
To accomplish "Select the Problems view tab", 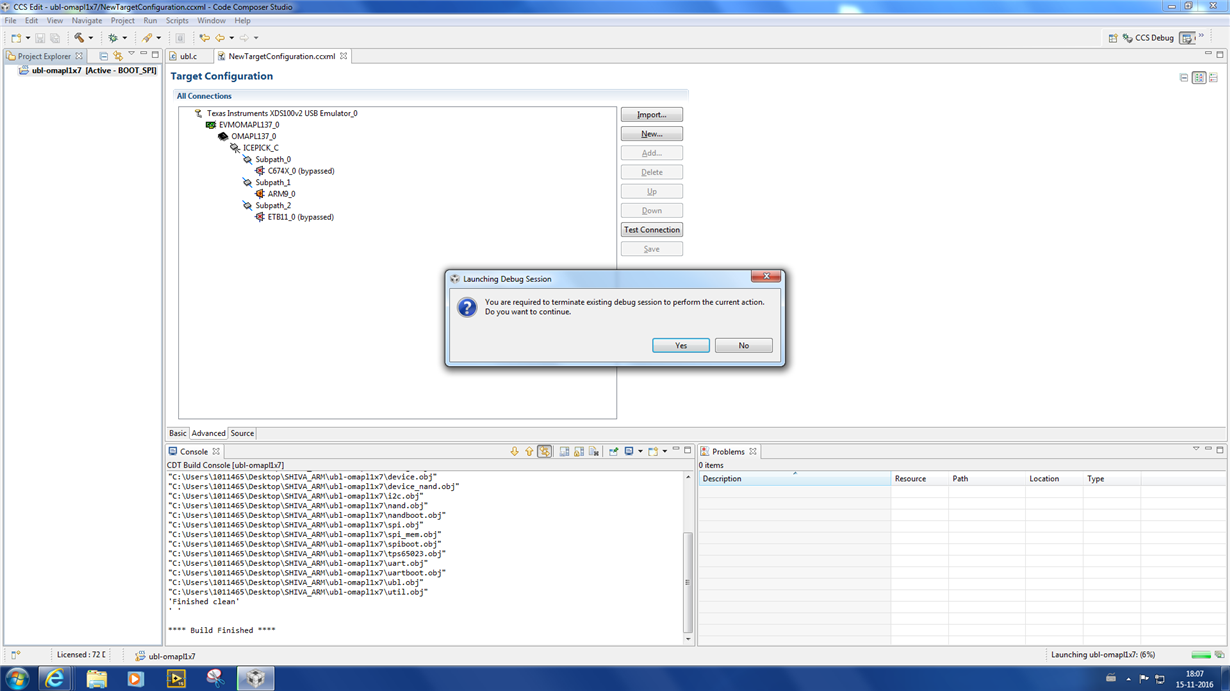I will 727,452.
